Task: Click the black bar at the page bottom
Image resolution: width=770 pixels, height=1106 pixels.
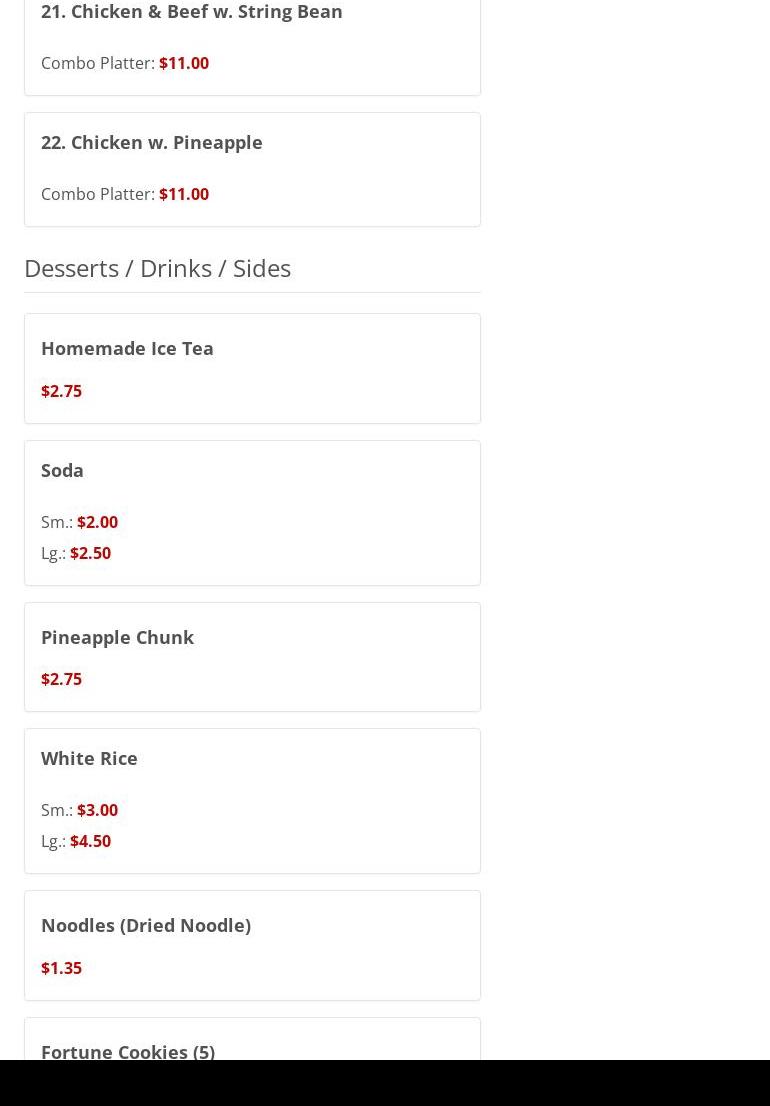Action: pyautogui.click(x=385, y=1083)
